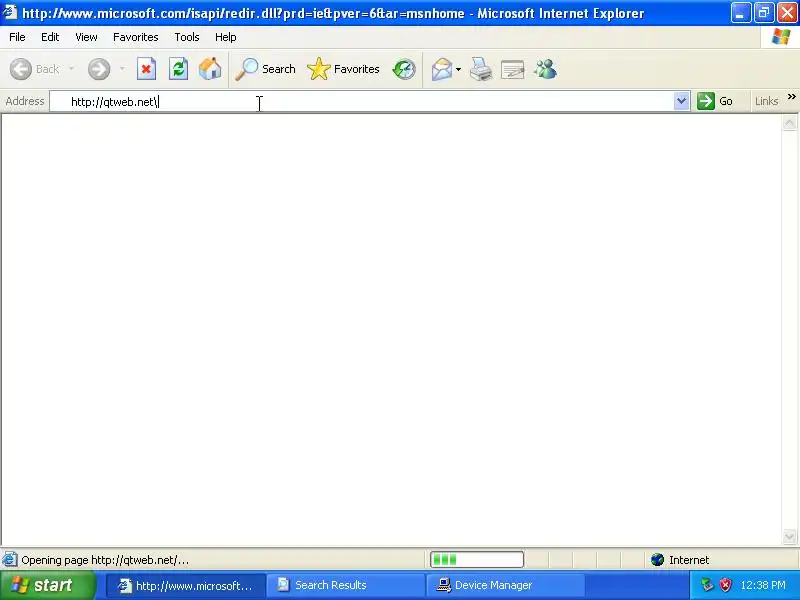Click the status bar page icon
The image size is (800, 600).
click(10, 560)
